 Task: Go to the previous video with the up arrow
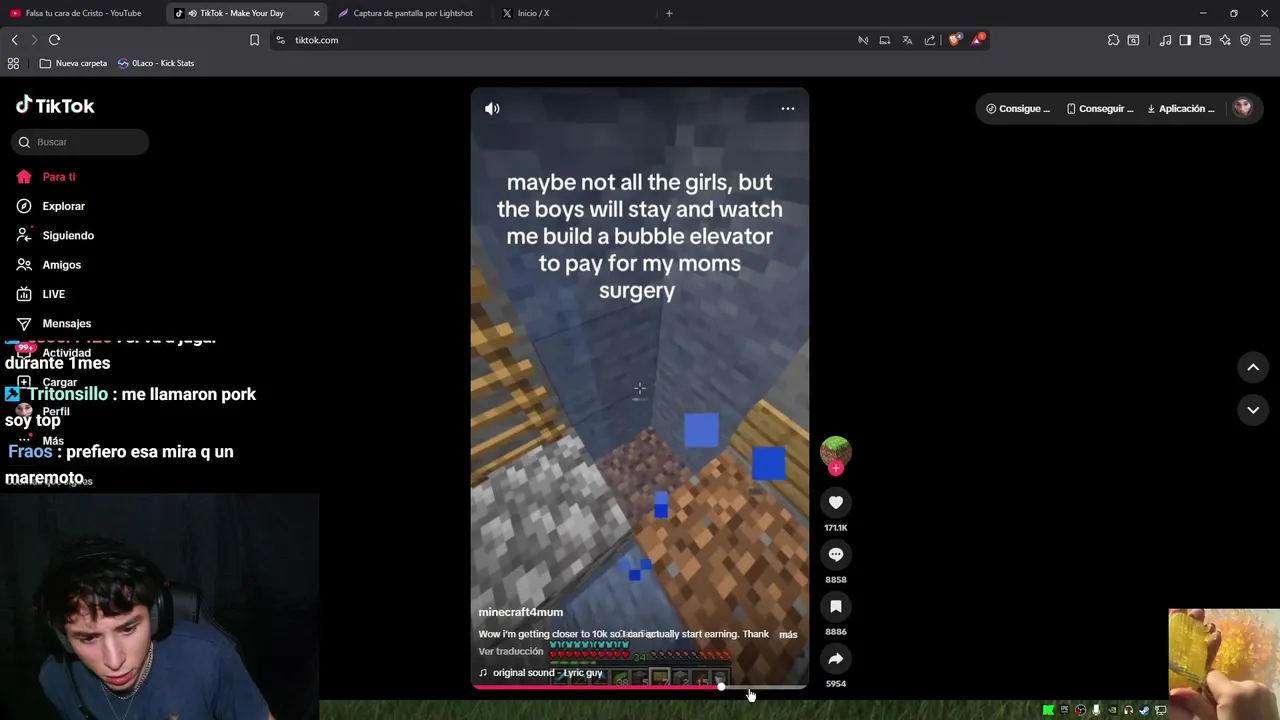pyautogui.click(x=1253, y=367)
